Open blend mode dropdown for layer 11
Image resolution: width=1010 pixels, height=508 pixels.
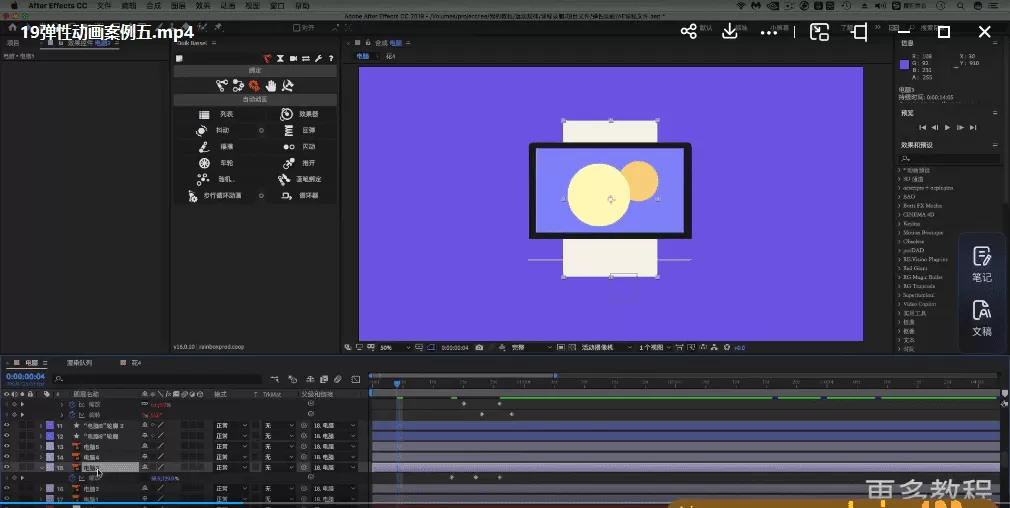pyautogui.click(x=228, y=425)
